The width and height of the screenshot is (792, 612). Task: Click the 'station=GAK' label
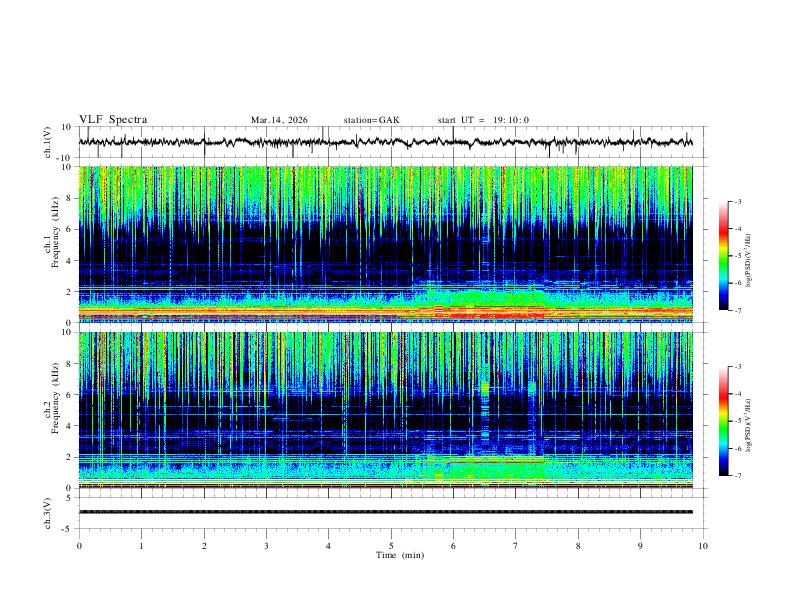tap(371, 120)
